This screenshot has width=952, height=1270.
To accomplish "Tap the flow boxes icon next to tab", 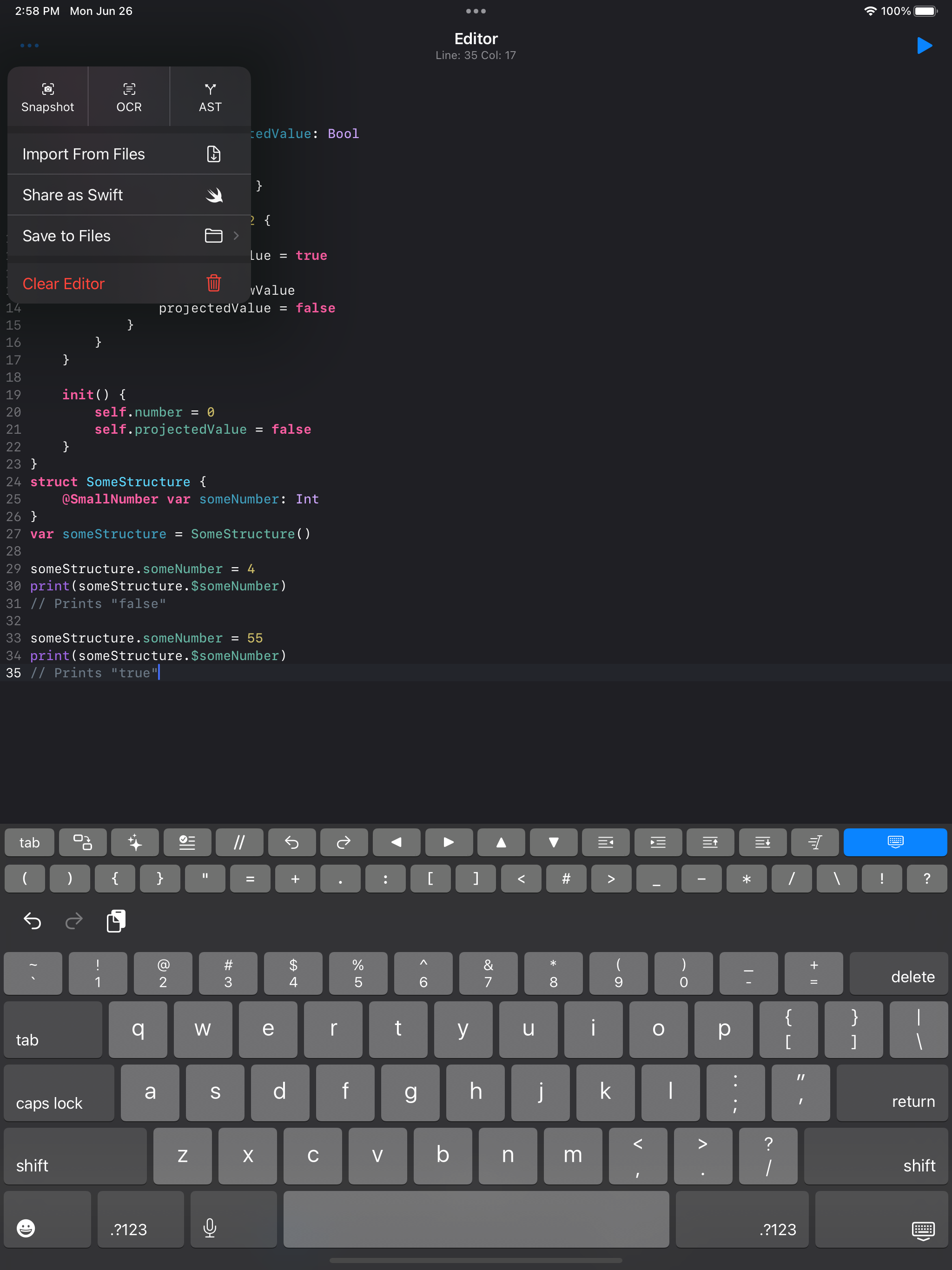I will (83, 843).
